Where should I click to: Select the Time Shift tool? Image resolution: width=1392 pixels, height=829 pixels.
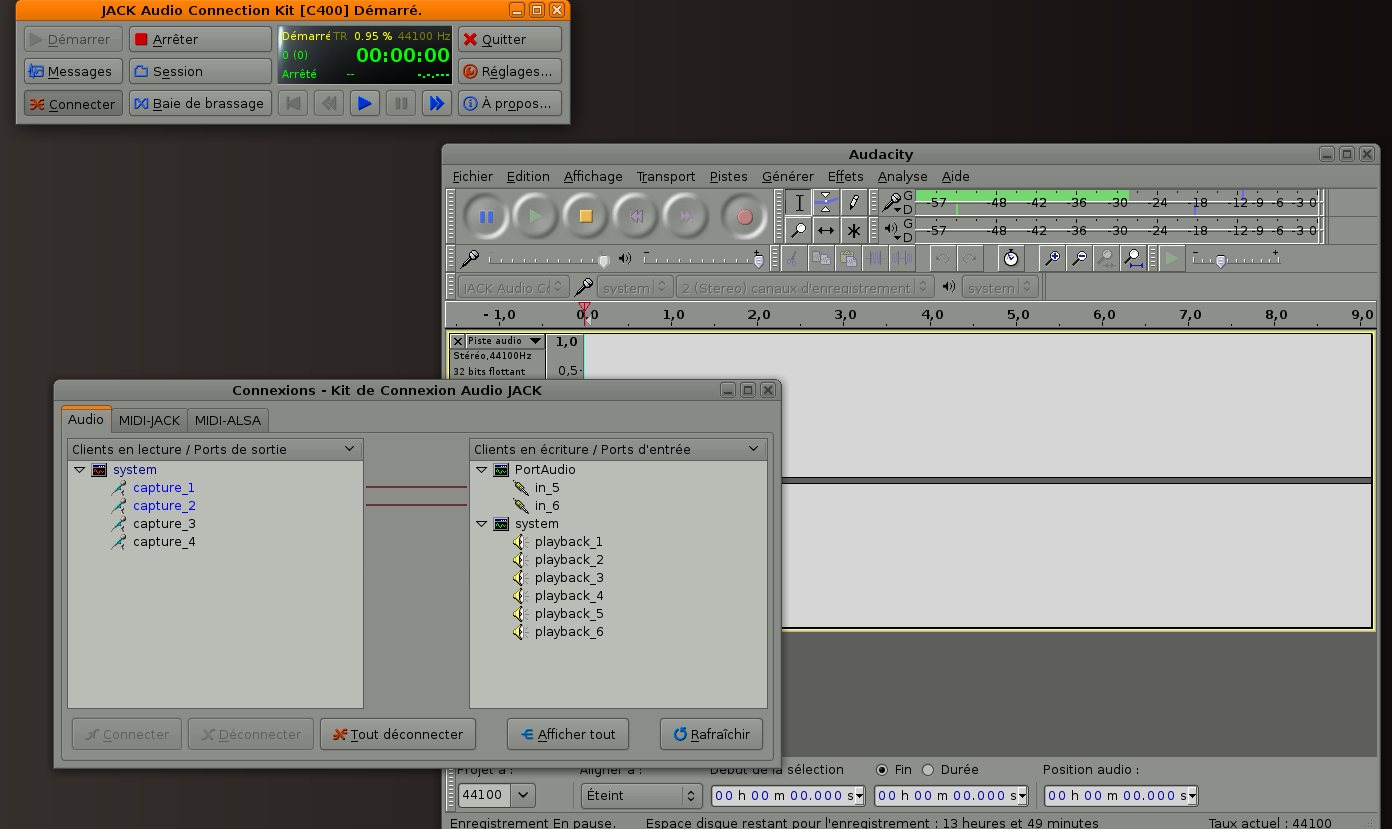click(x=826, y=230)
